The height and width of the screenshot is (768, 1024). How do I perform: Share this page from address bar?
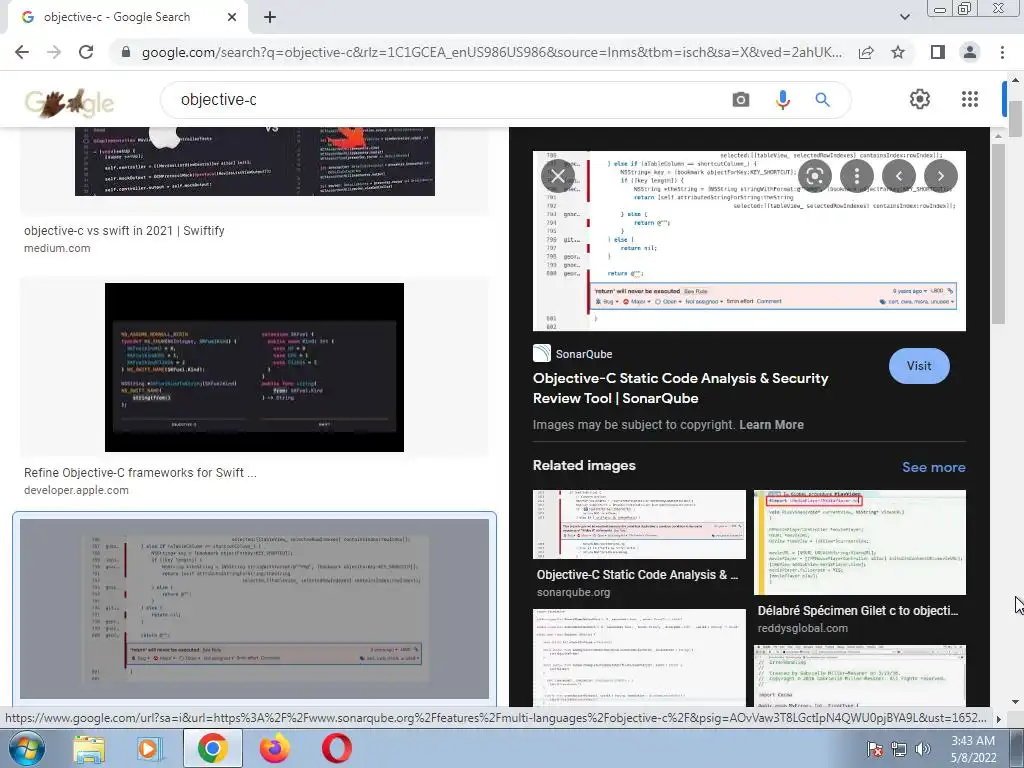coord(866,52)
